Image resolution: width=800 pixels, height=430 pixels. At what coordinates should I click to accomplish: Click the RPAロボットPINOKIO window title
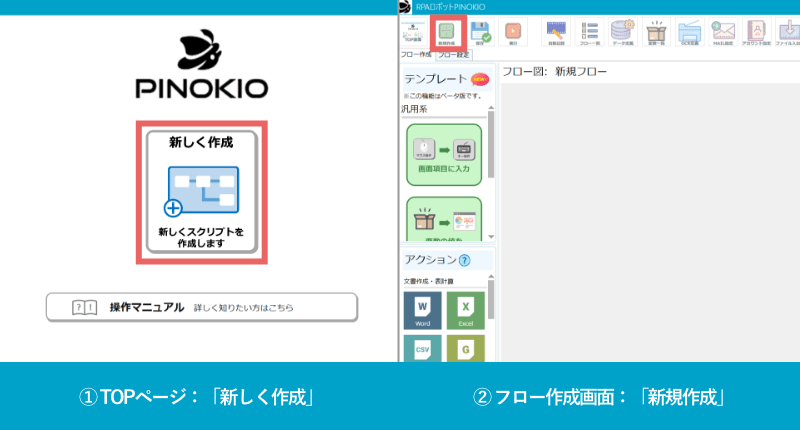[450, 7]
